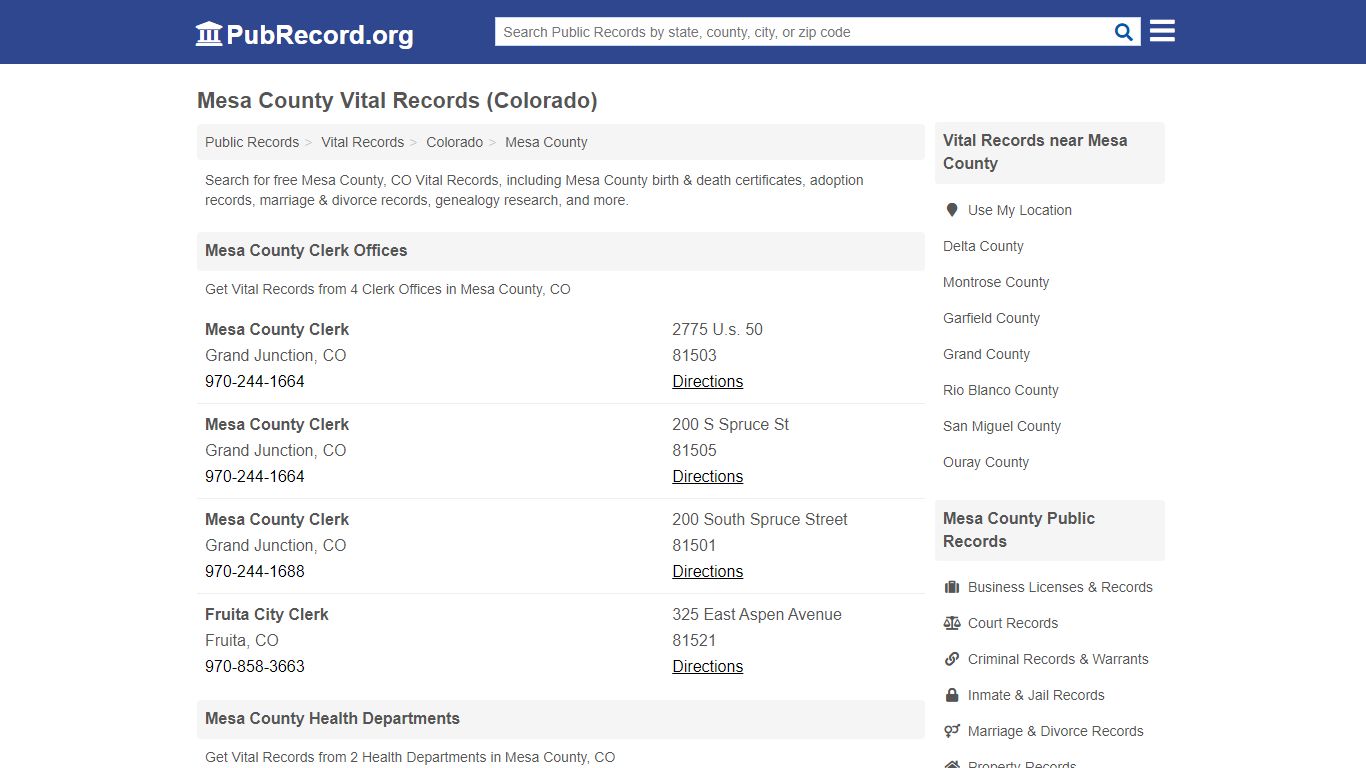The height and width of the screenshot is (768, 1366).
Task: Click the Marriage & Divorce gender icon
Action: [952, 731]
